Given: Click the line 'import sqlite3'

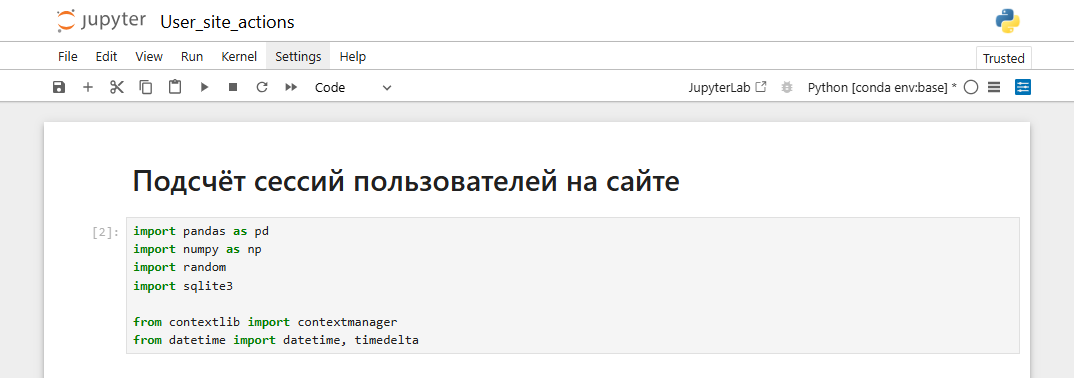Looking at the screenshot, I should [x=183, y=286].
